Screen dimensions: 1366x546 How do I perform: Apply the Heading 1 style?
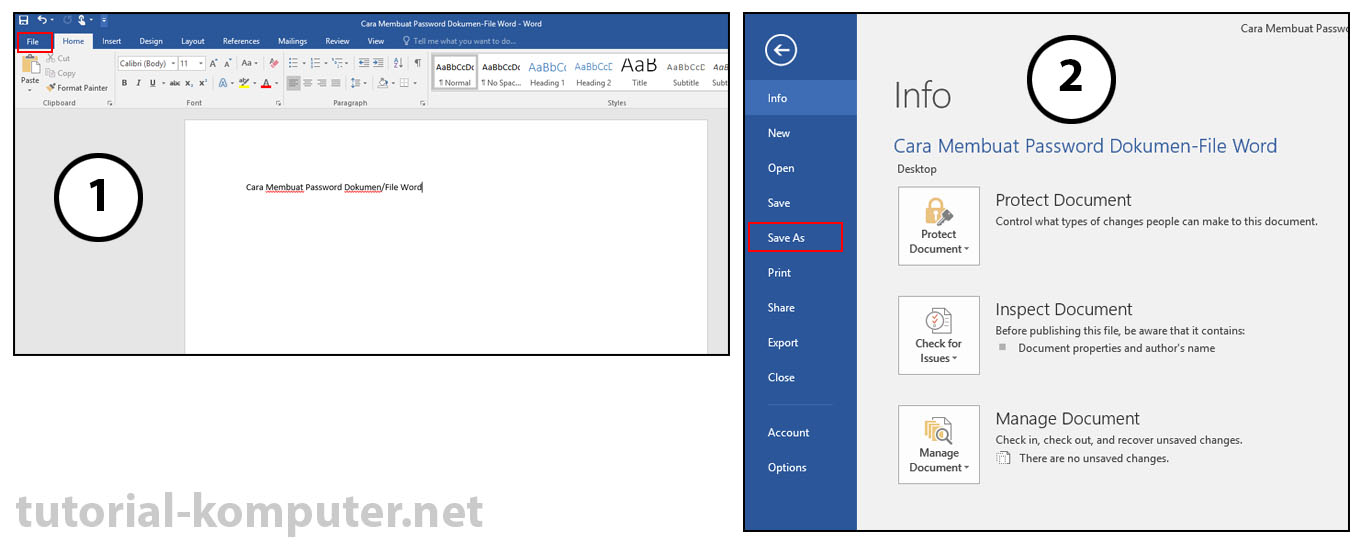tap(547, 73)
